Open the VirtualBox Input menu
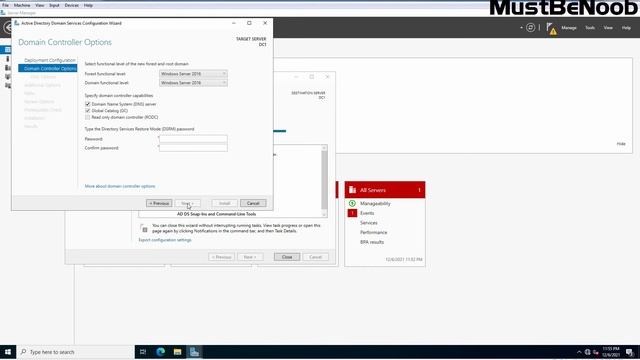 (x=54, y=5)
